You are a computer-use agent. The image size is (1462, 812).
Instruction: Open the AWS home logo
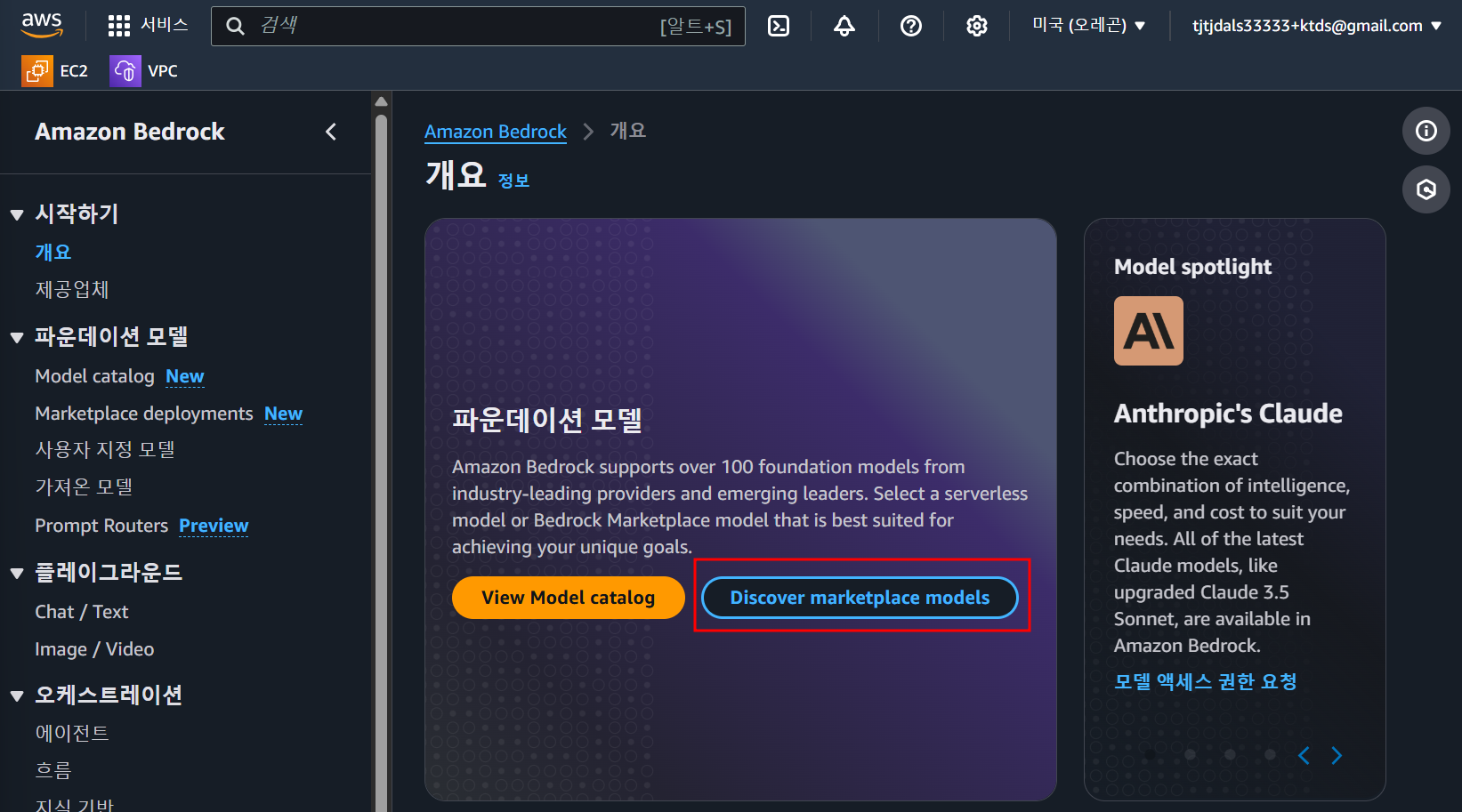point(42,25)
